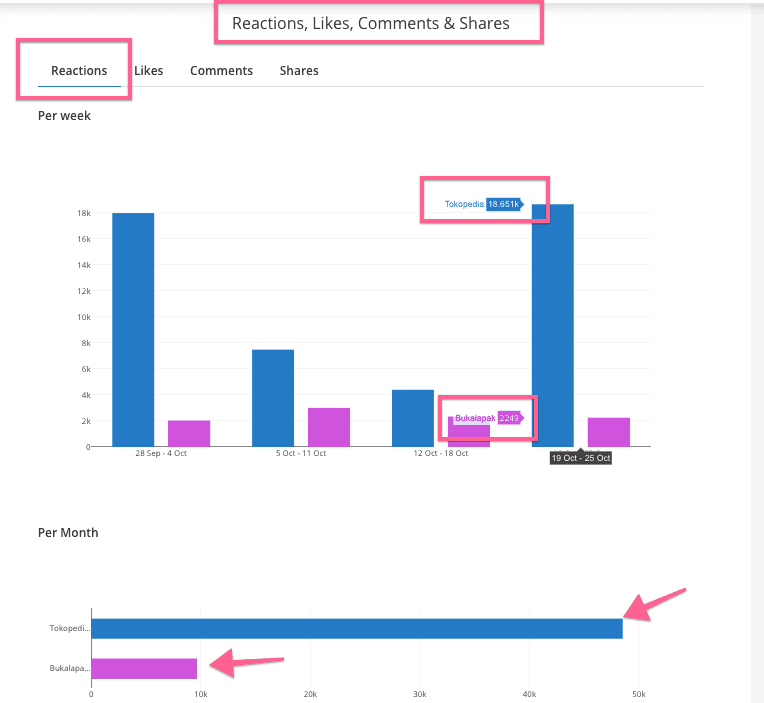Click the tall blue bar for 19 Oct - 25 Oct
Image resolution: width=764 pixels, height=703 pixels.
(x=553, y=330)
